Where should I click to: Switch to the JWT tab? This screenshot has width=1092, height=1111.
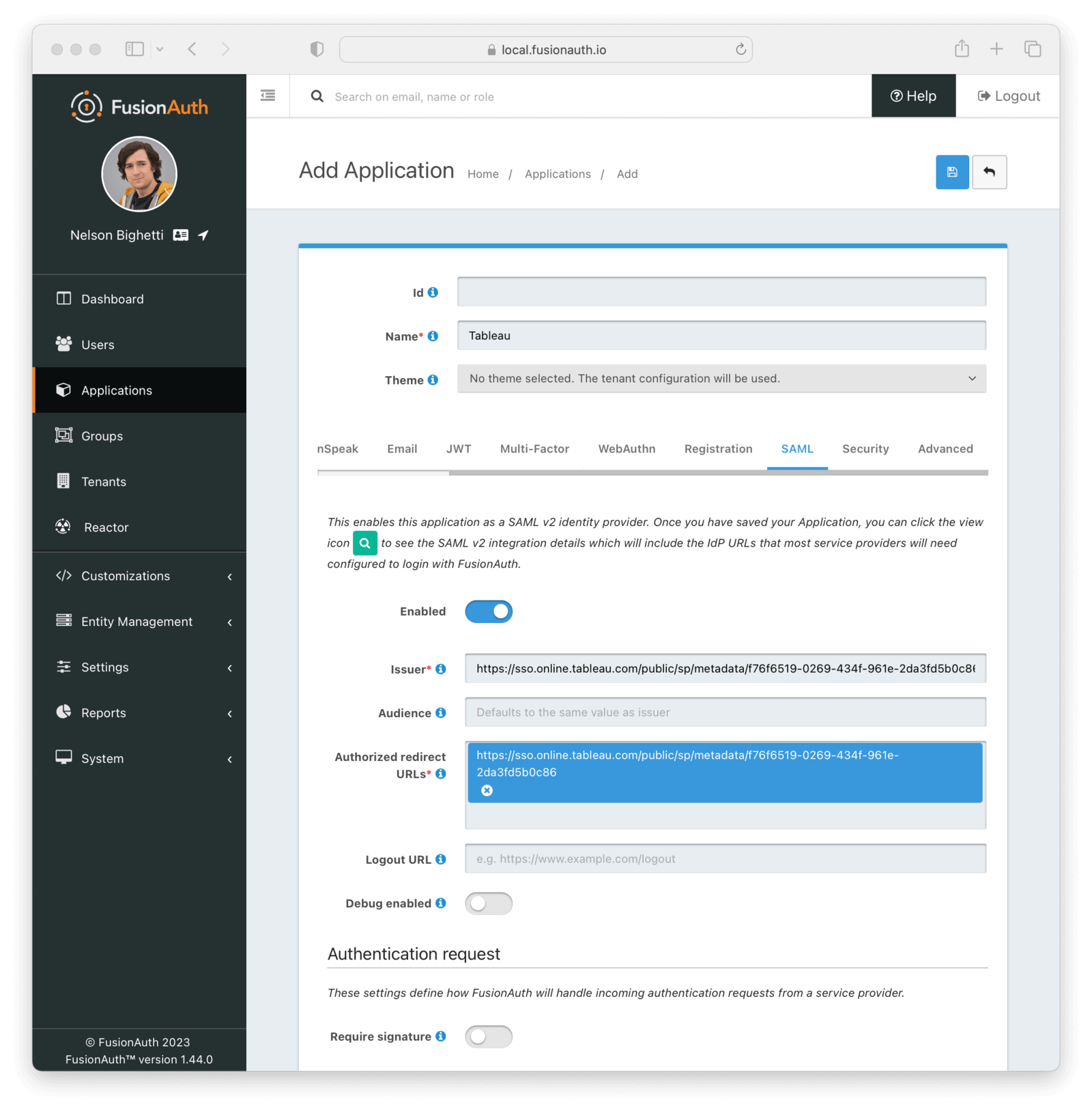coord(459,448)
